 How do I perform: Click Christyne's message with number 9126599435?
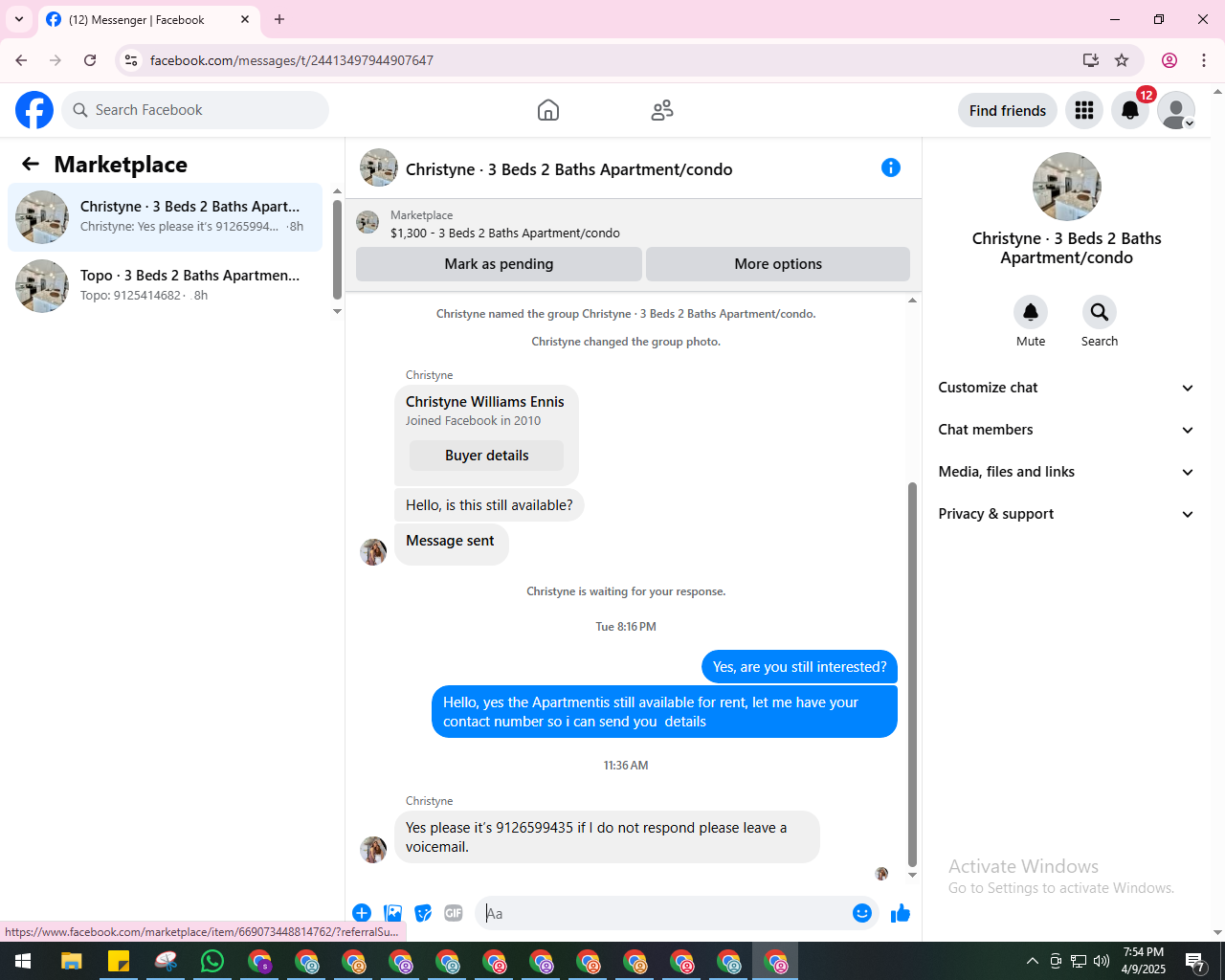click(607, 837)
